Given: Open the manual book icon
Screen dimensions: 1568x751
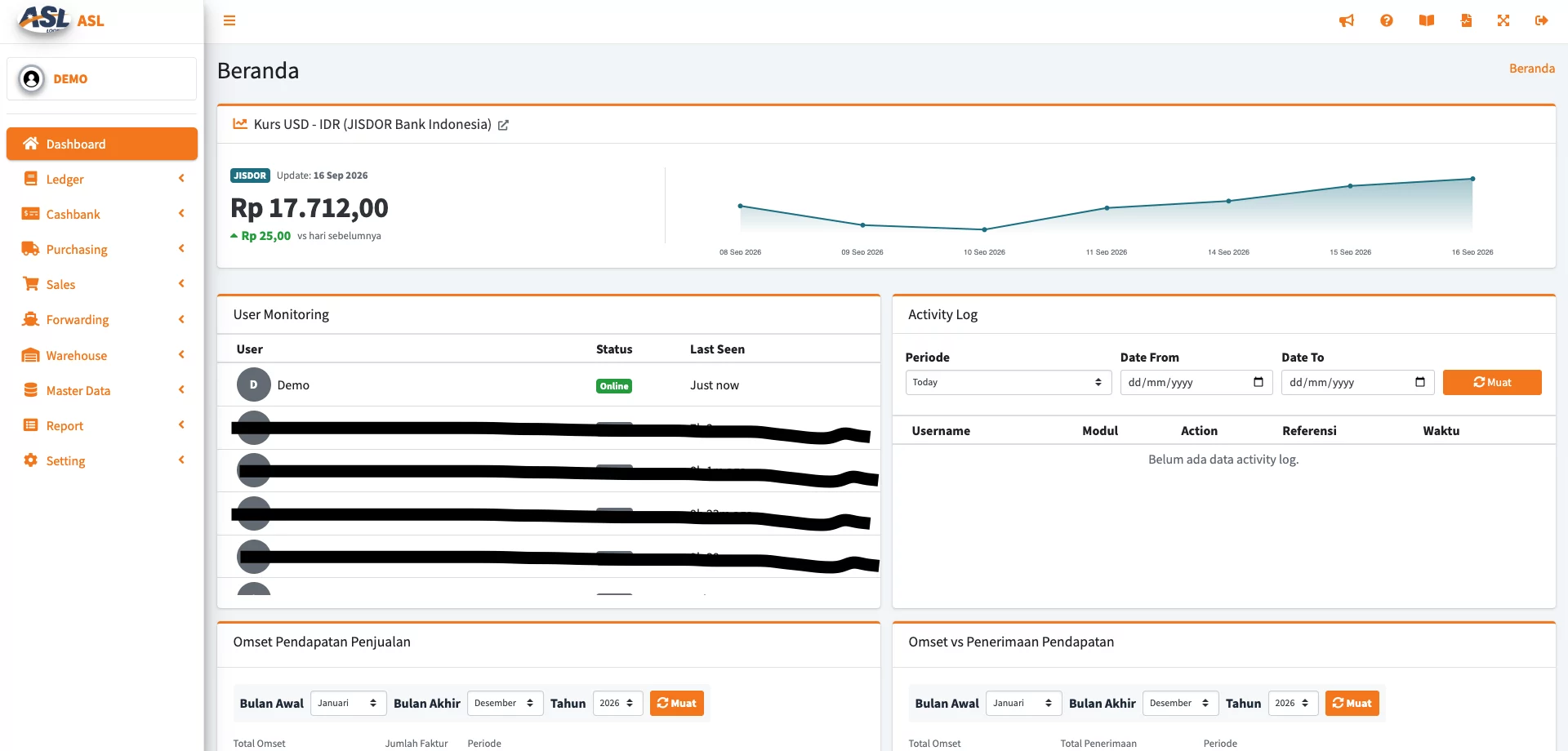Looking at the screenshot, I should tap(1427, 20).
